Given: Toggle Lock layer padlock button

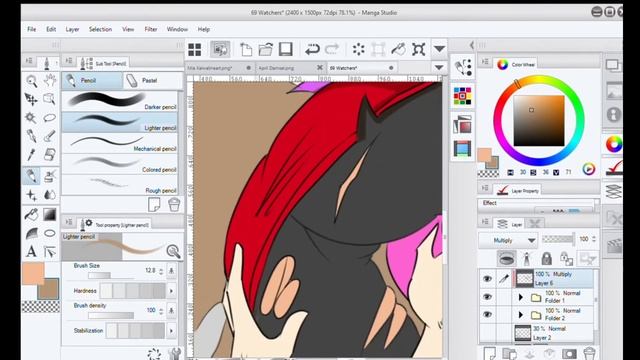Looking at the screenshot, I should pyautogui.click(x=547, y=258).
